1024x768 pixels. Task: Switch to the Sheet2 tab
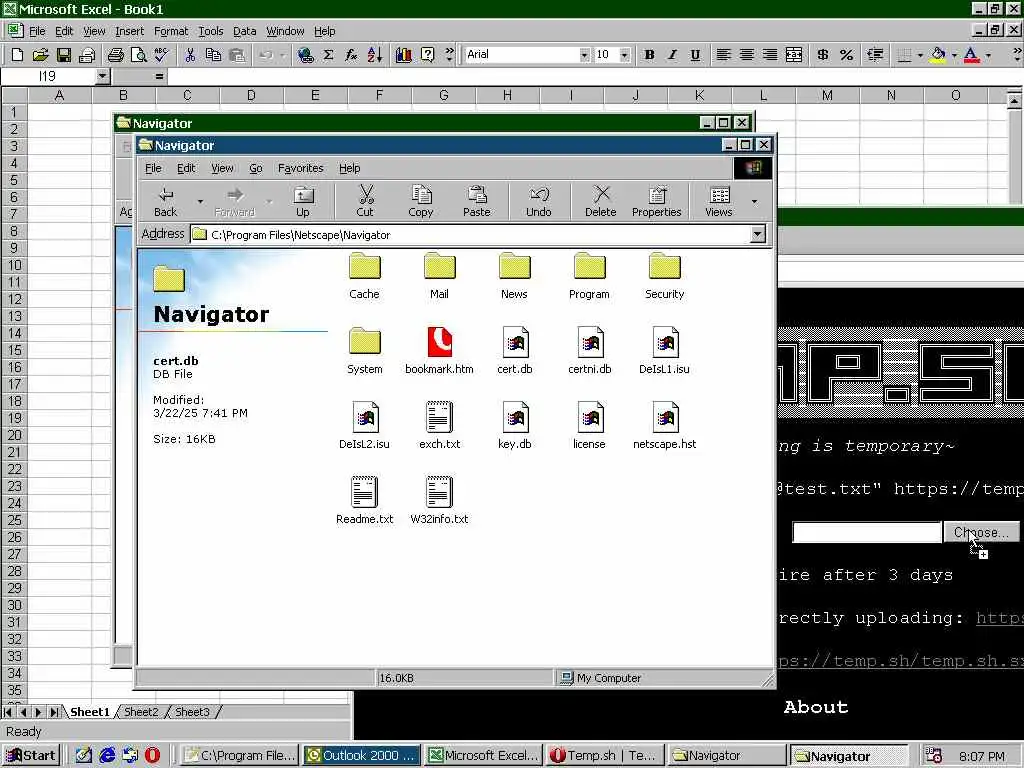coord(142,712)
